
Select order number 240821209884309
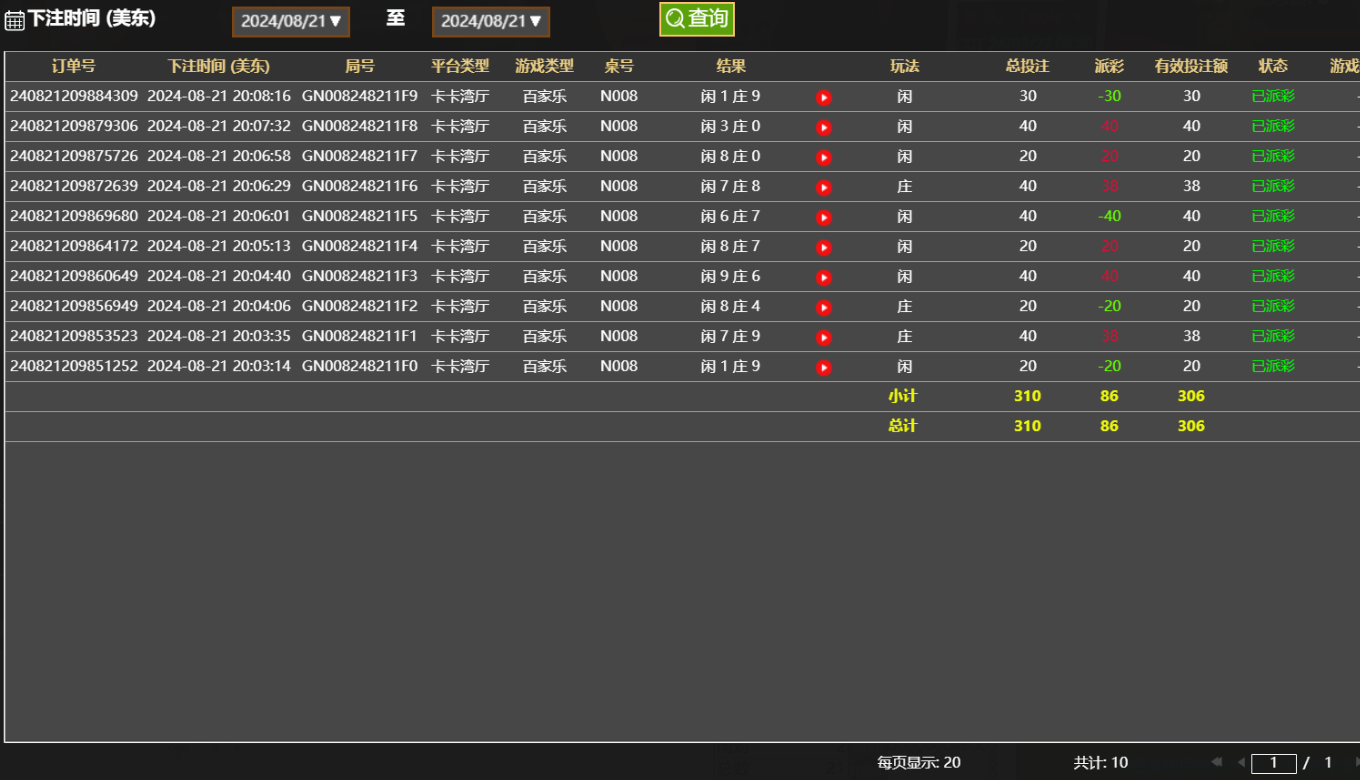(x=74, y=96)
